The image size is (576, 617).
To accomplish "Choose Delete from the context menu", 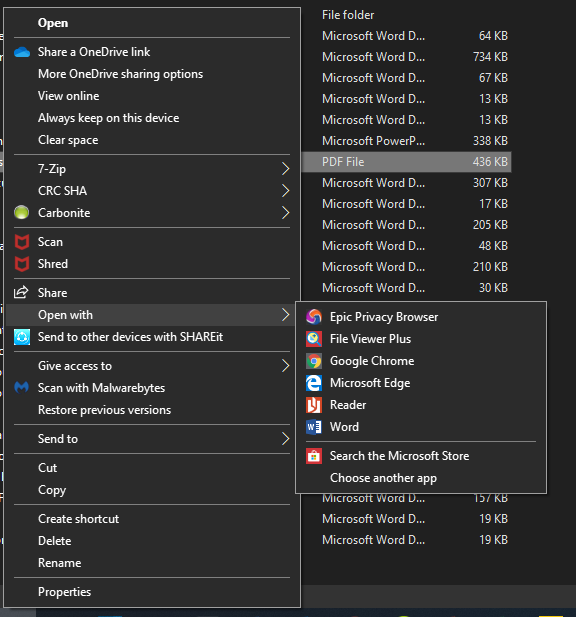I will (152, 541).
